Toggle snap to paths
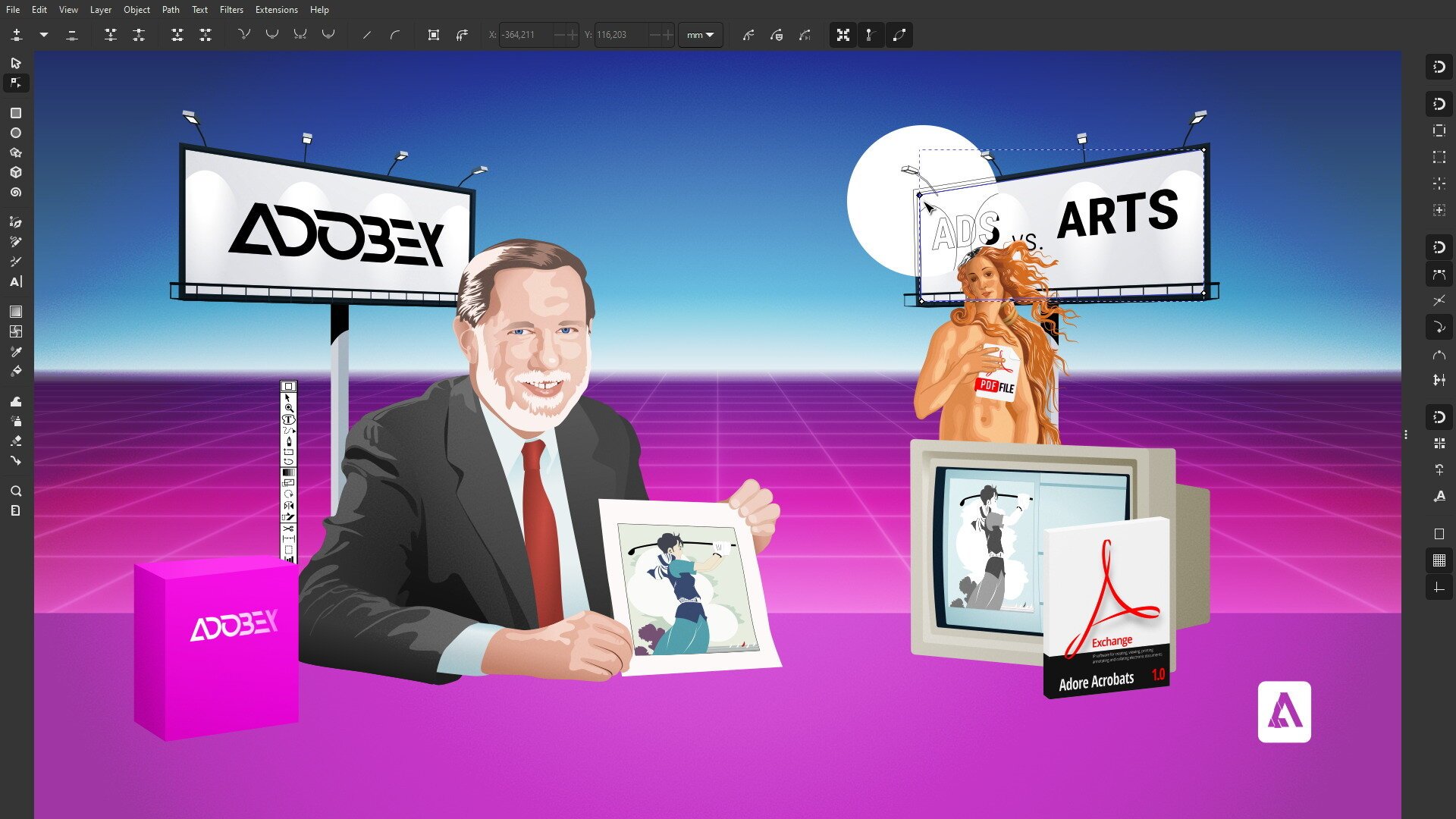 pos(1439,275)
